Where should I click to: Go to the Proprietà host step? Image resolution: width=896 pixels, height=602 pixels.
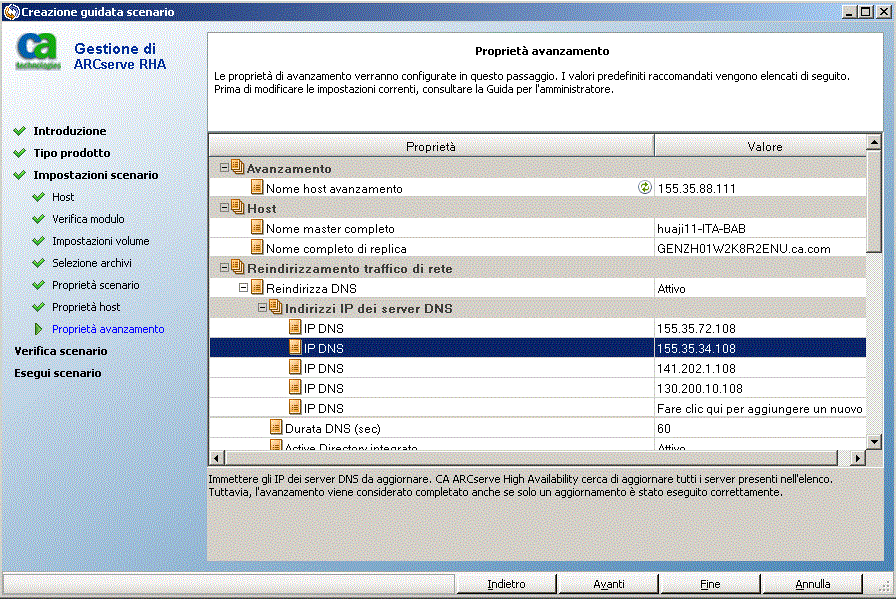(x=86, y=307)
